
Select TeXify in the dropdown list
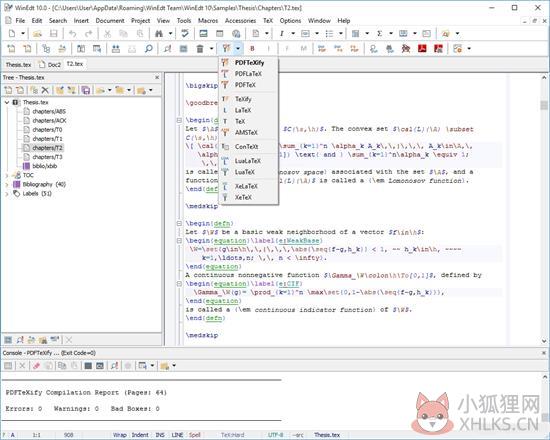(243, 99)
